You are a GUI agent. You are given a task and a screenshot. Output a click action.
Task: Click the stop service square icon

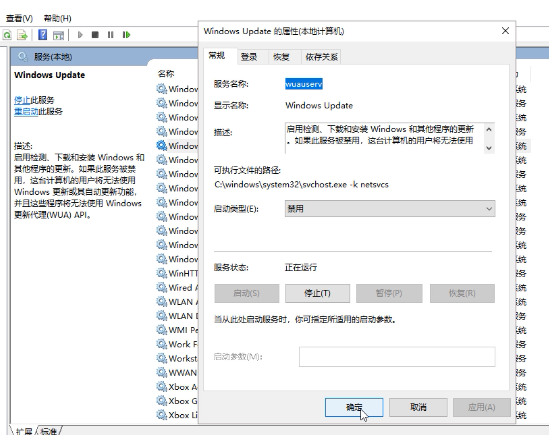tap(95, 35)
